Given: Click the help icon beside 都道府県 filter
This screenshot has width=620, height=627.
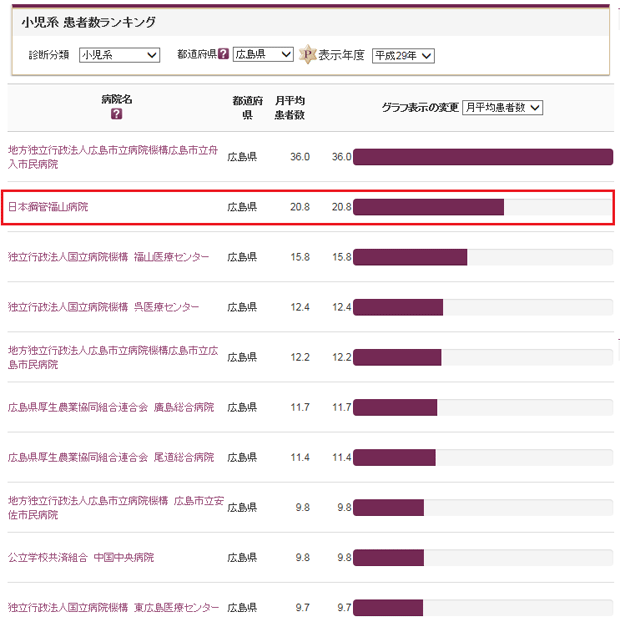Looking at the screenshot, I should (x=224, y=55).
